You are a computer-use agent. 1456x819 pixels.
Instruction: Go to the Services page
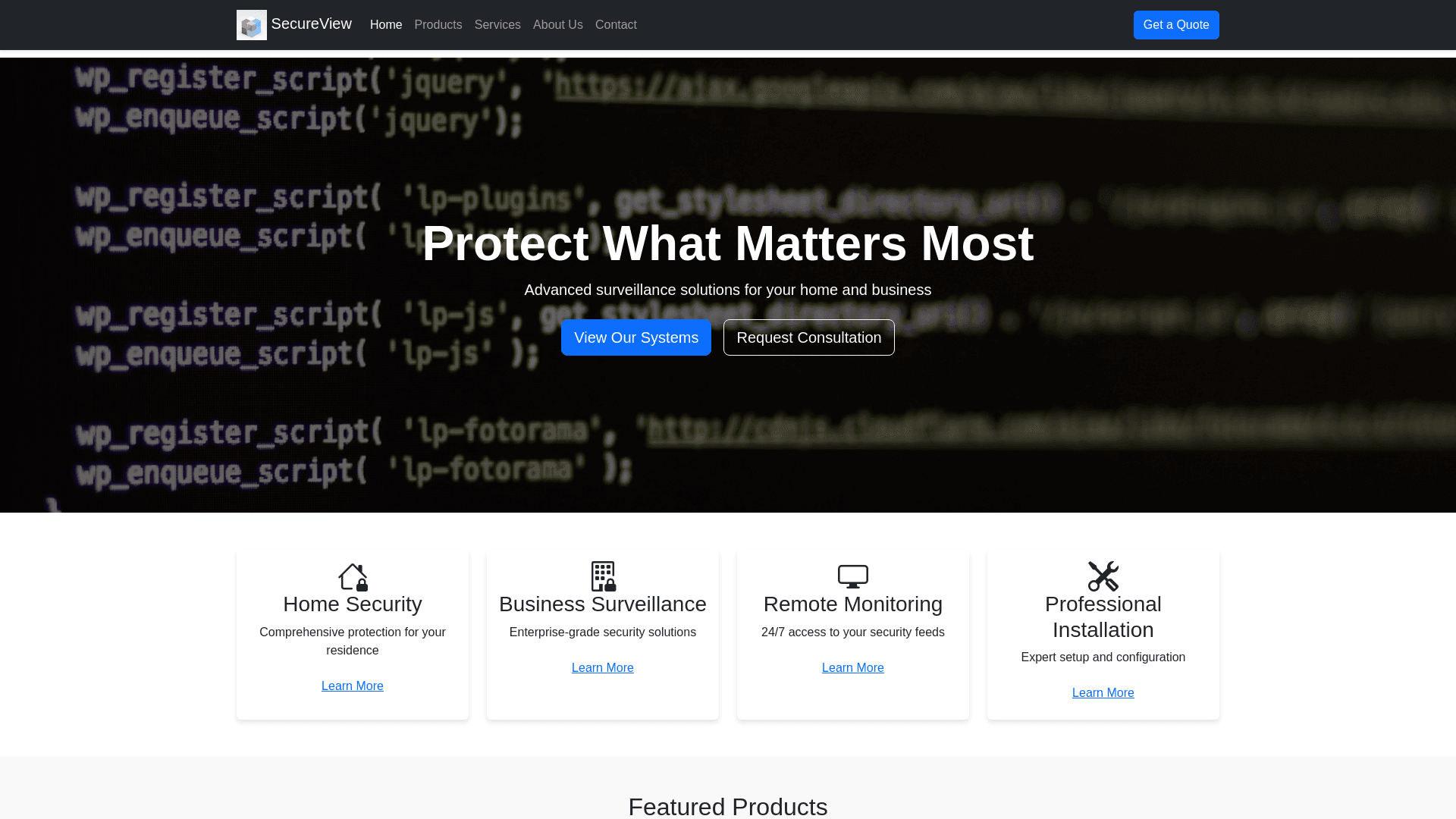tap(497, 25)
